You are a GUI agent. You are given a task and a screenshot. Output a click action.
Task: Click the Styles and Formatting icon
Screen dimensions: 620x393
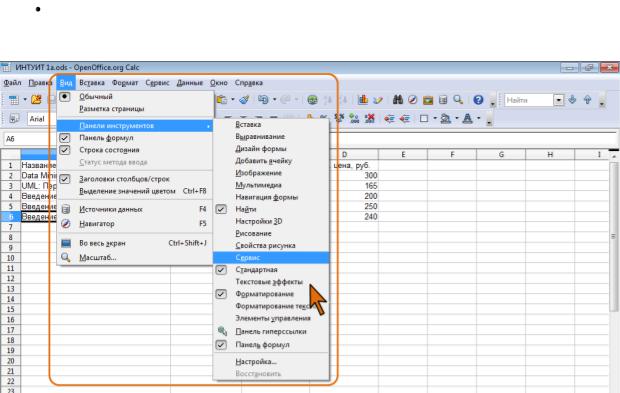(14, 118)
